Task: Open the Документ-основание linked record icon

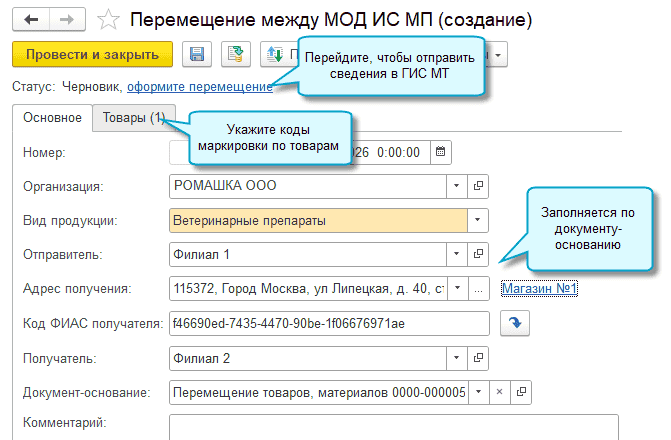Action: click(x=521, y=392)
